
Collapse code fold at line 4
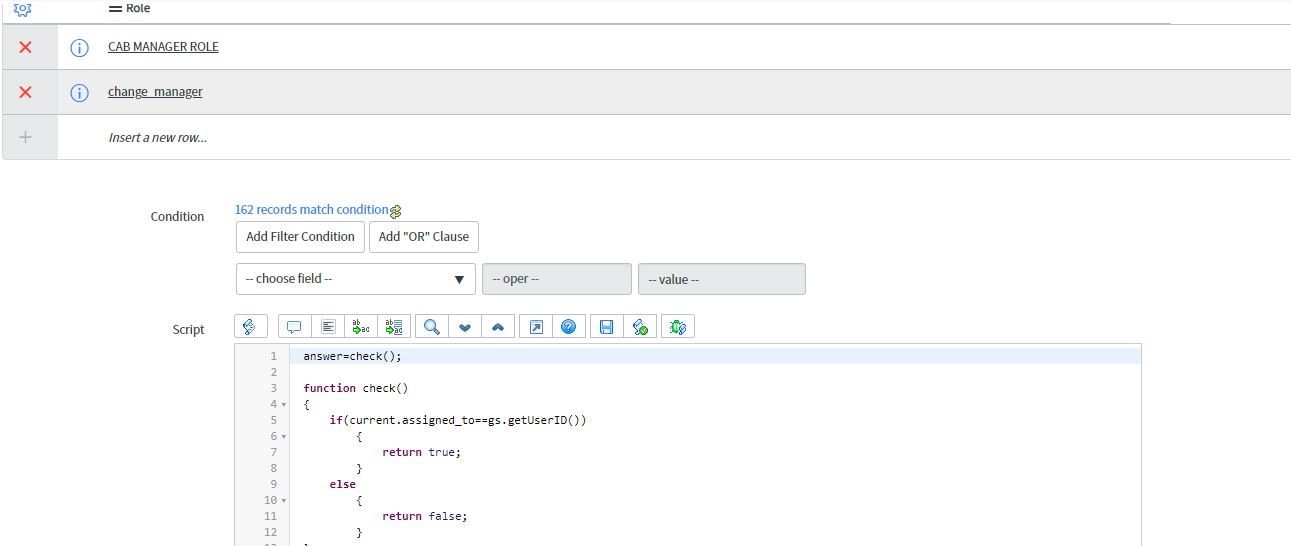[283, 405]
